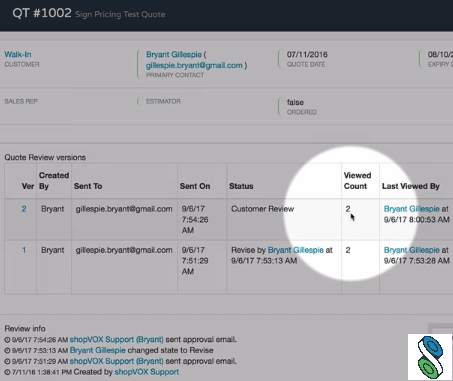Viewport: 453px width, 381px height.
Task: Click the Review info heading
Action: [x=25, y=329]
